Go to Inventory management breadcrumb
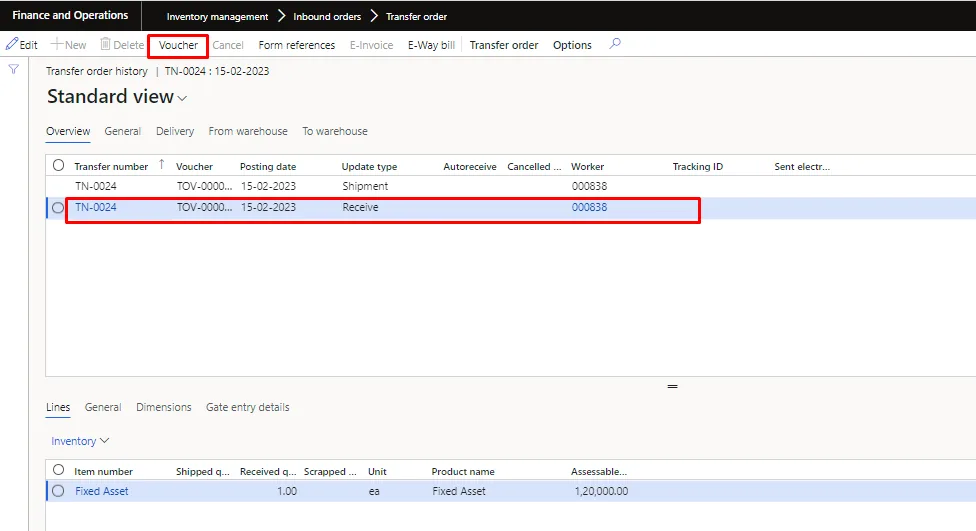The width and height of the screenshot is (976, 531). coord(217,17)
